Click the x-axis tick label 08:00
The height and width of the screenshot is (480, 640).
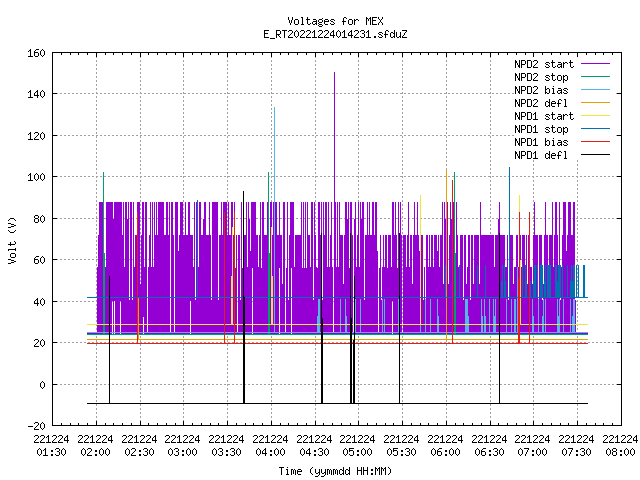(620, 452)
